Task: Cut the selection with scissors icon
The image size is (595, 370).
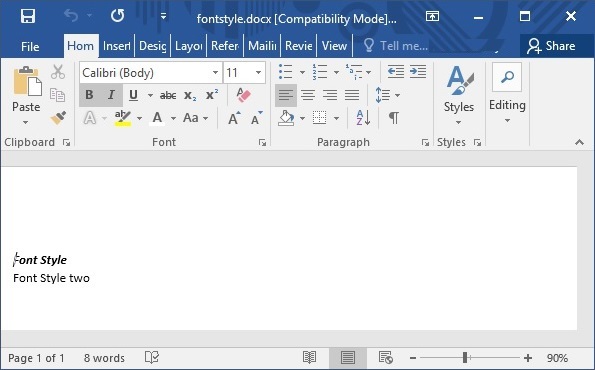Action: (58, 72)
